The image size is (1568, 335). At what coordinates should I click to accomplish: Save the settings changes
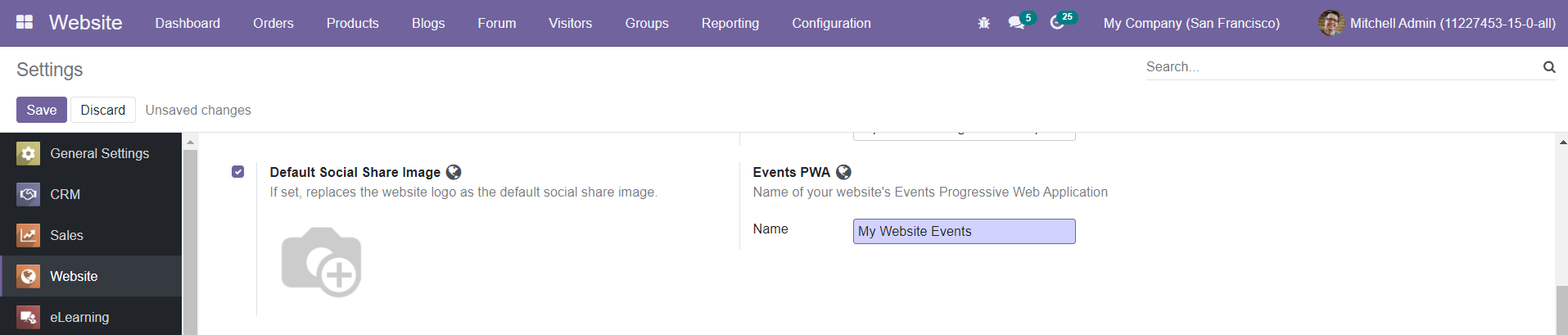click(x=42, y=110)
